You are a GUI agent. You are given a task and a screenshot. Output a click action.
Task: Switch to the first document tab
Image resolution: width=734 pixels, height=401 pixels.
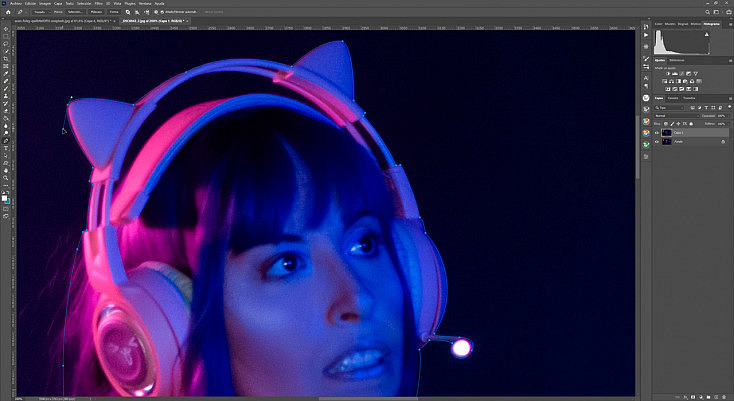pyautogui.click(x=63, y=21)
